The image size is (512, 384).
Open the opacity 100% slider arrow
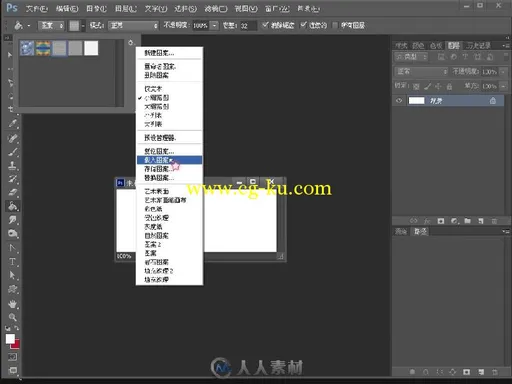[215, 25]
